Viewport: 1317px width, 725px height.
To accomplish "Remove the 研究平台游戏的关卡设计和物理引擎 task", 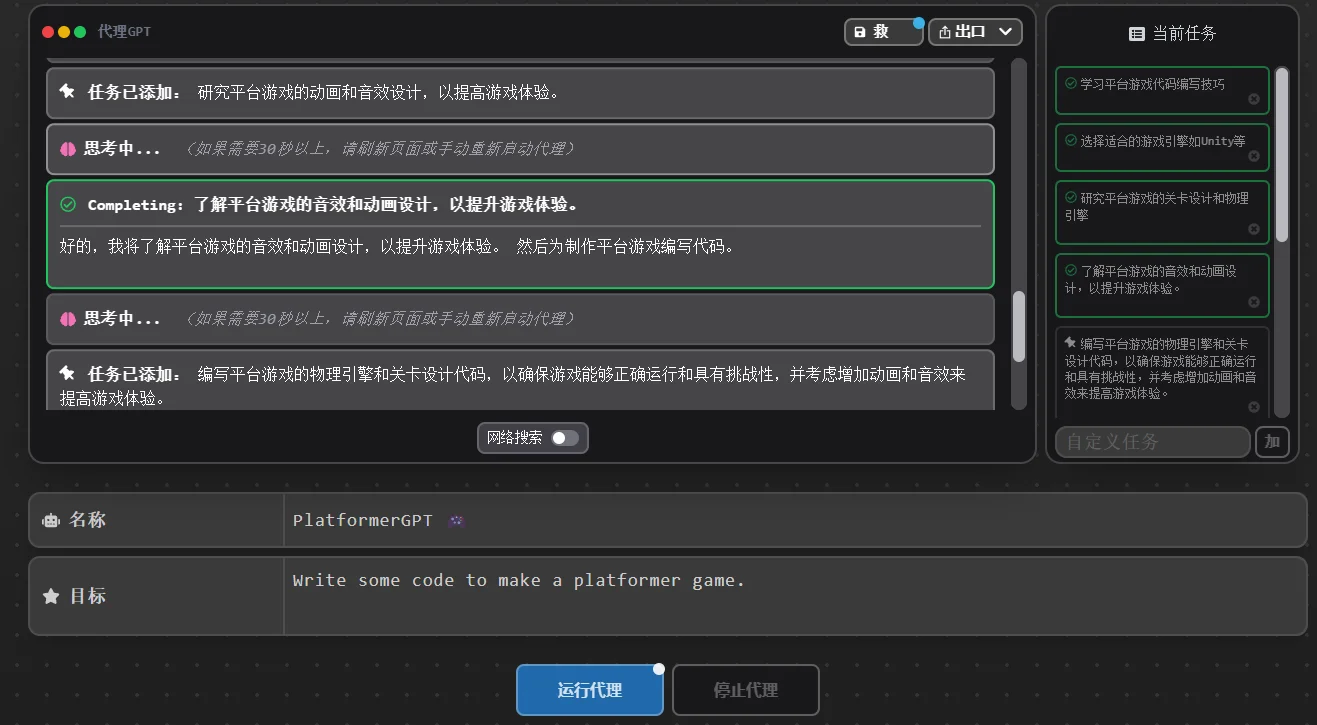I will (1254, 229).
